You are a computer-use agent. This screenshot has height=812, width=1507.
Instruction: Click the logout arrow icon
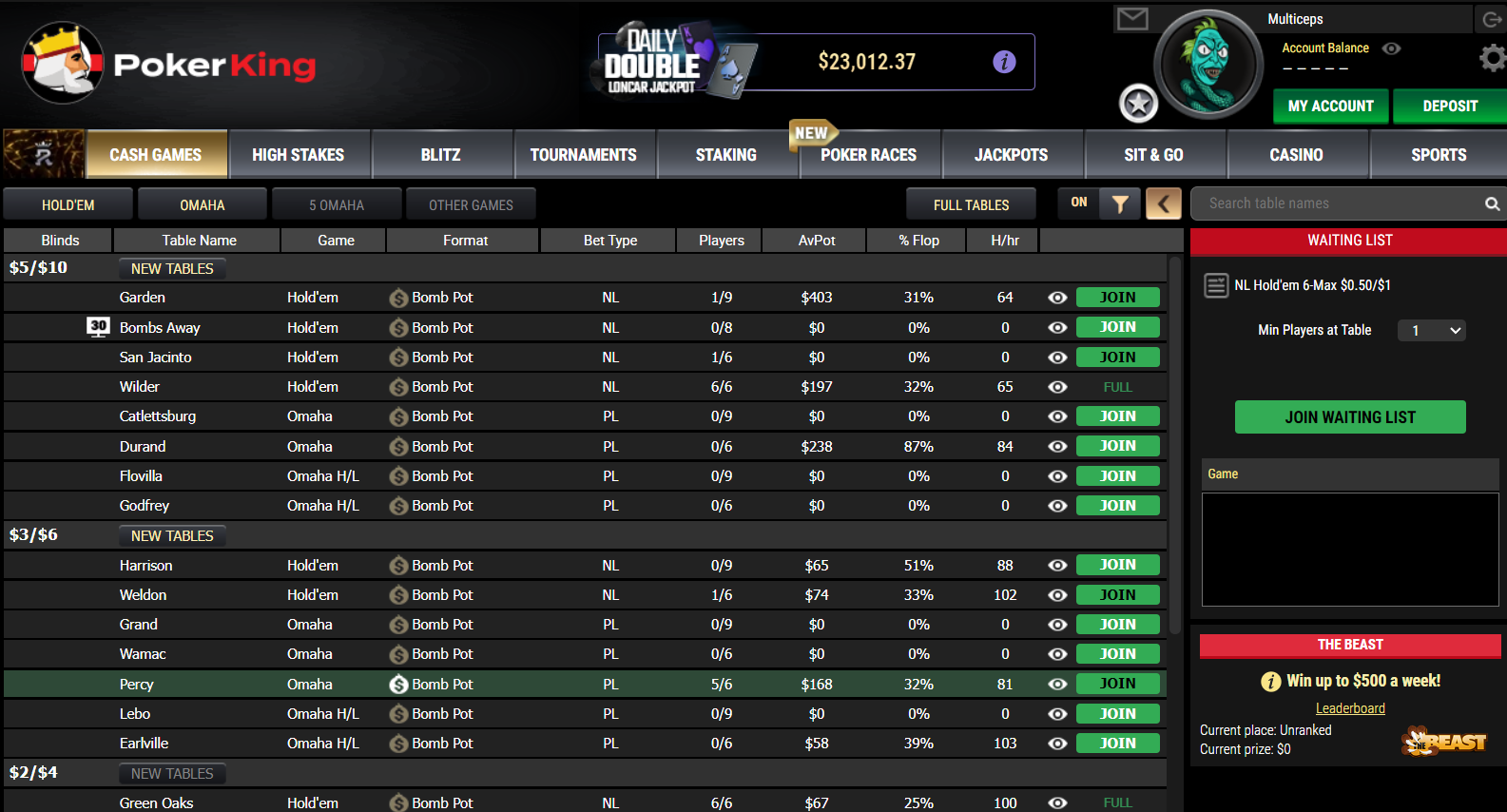click(x=1491, y=19)
